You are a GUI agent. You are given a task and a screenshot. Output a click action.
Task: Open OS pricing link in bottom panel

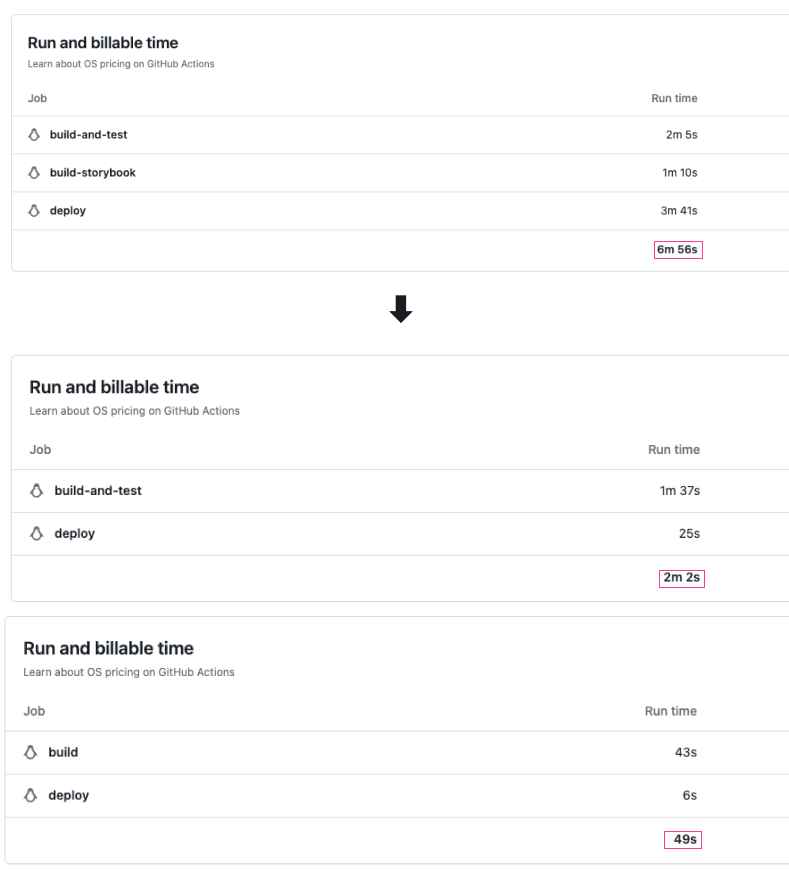[x=129, y=672]
